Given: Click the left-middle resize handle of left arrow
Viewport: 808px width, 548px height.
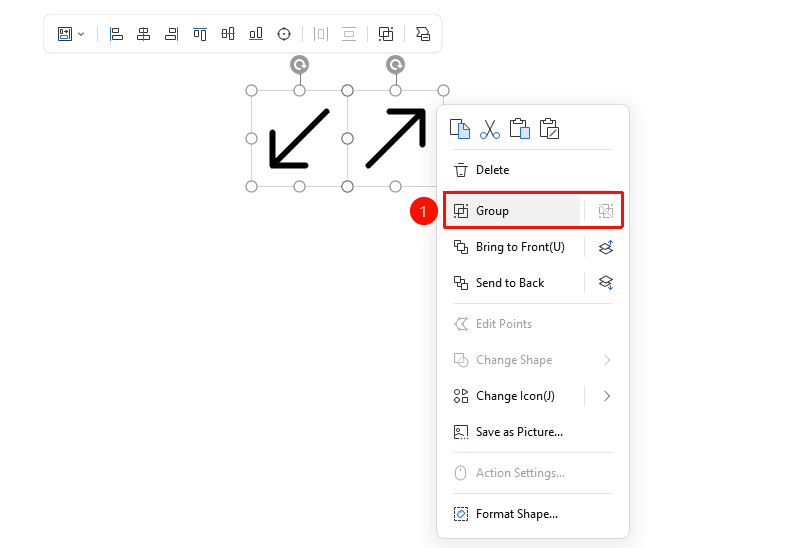Looking at the screenshot, I should click(251, 139).
